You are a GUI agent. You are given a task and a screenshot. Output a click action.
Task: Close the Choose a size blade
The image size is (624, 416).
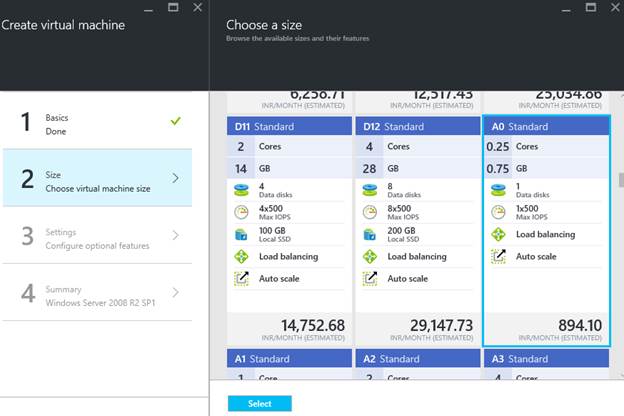point(615,7)
